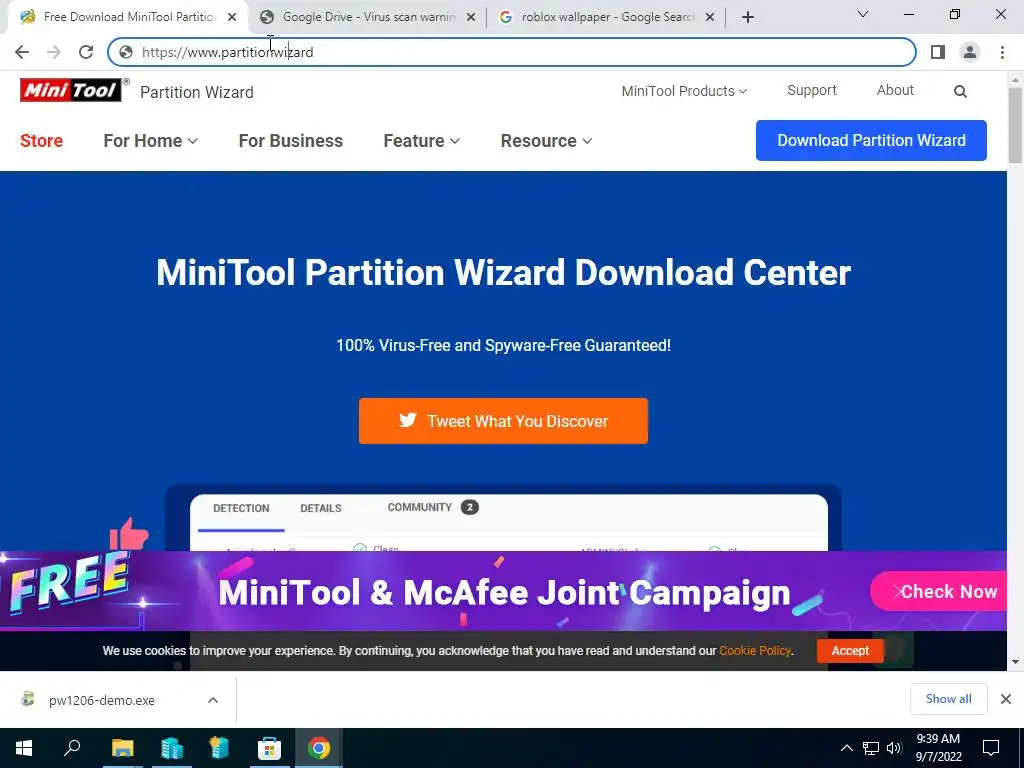Click the browser Forward arrow
The height and width of the screenshot is (768, 1024).
coord(54,52)
